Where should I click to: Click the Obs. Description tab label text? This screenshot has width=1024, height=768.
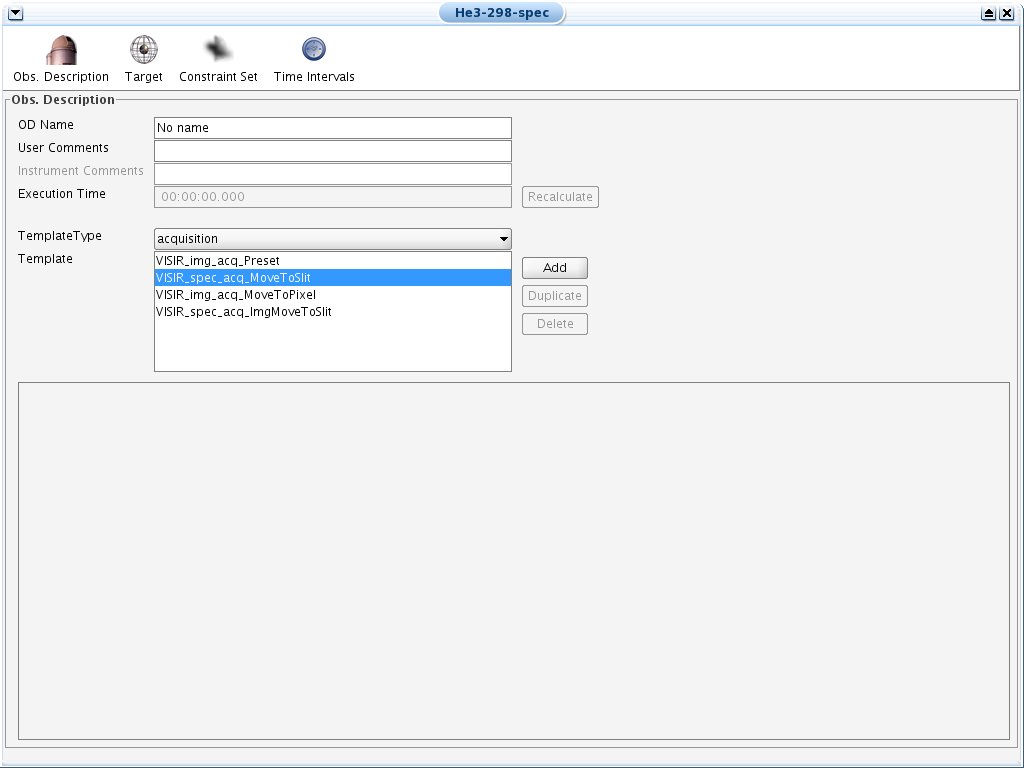pos(61,76)
